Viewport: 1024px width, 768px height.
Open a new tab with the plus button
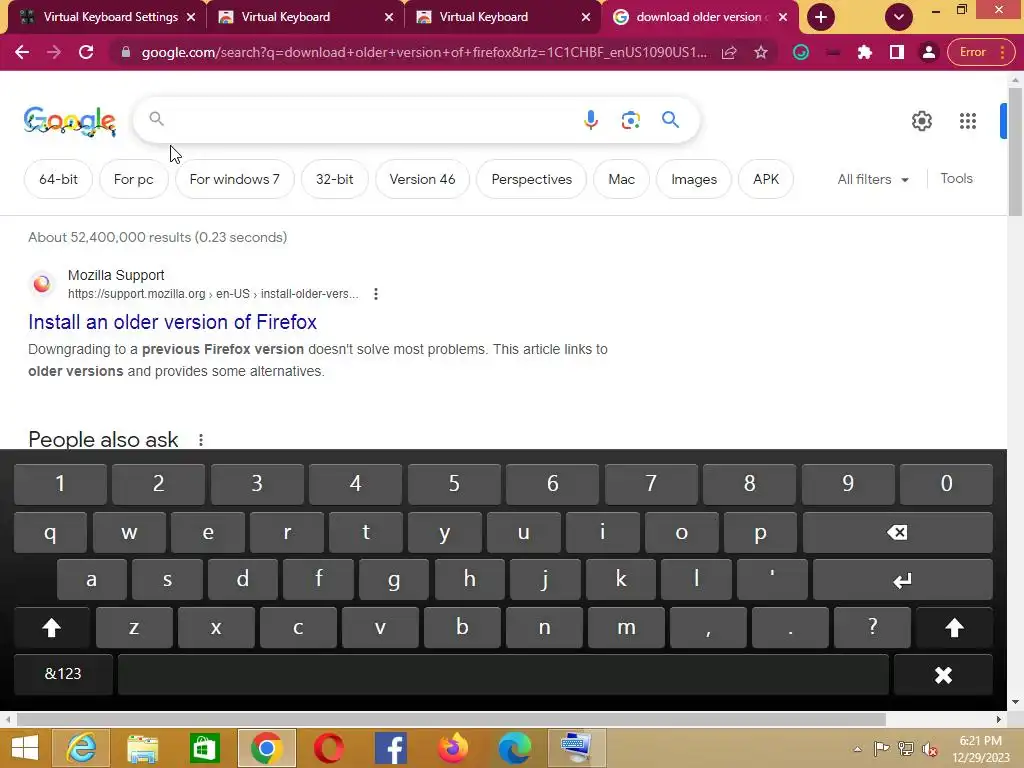[x=821, y=17]
